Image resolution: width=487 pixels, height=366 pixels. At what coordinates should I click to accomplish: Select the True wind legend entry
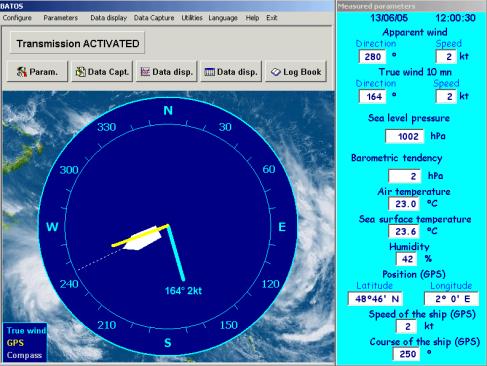tap(26, 331)
